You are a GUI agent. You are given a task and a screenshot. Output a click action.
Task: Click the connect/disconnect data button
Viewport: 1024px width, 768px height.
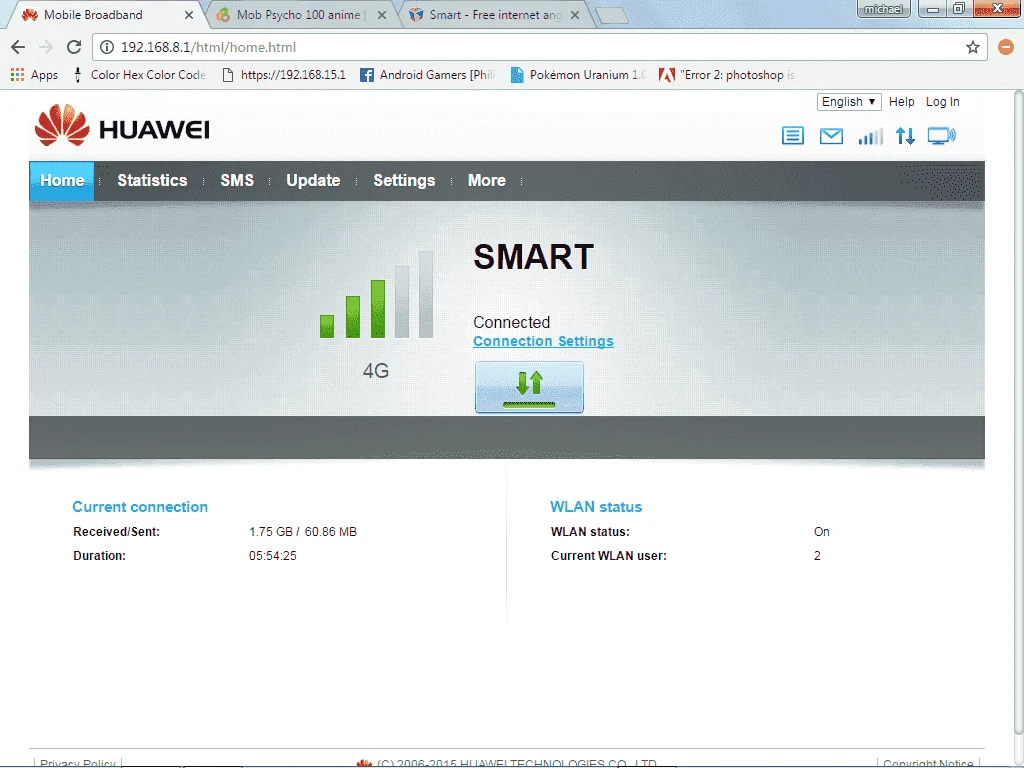click(x=529, y=387)
